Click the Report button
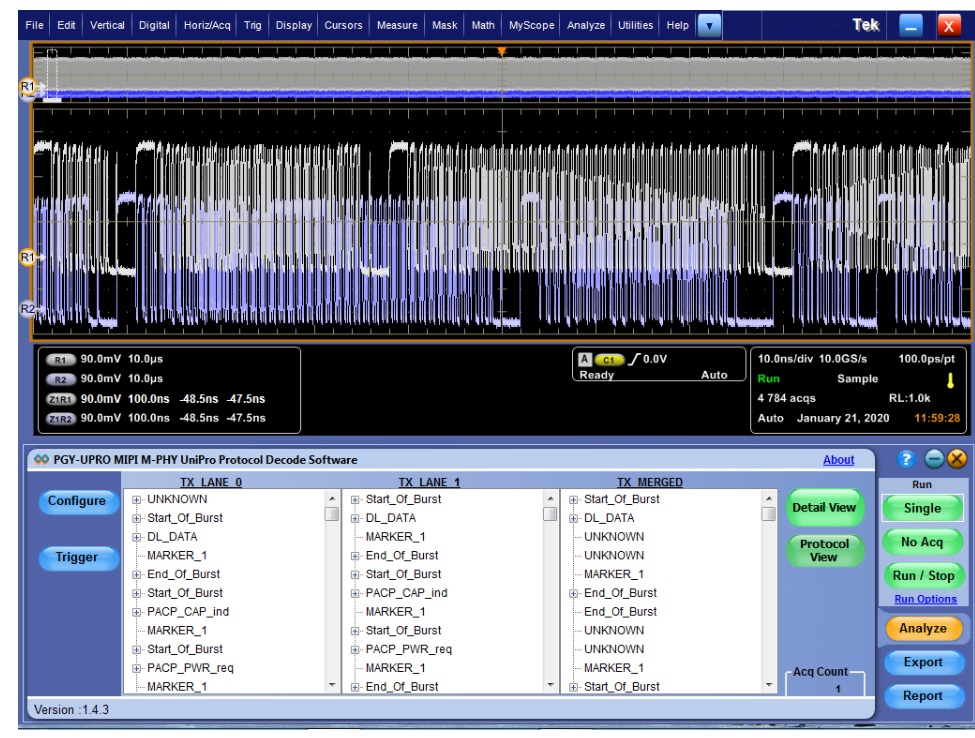 (923, 696)
